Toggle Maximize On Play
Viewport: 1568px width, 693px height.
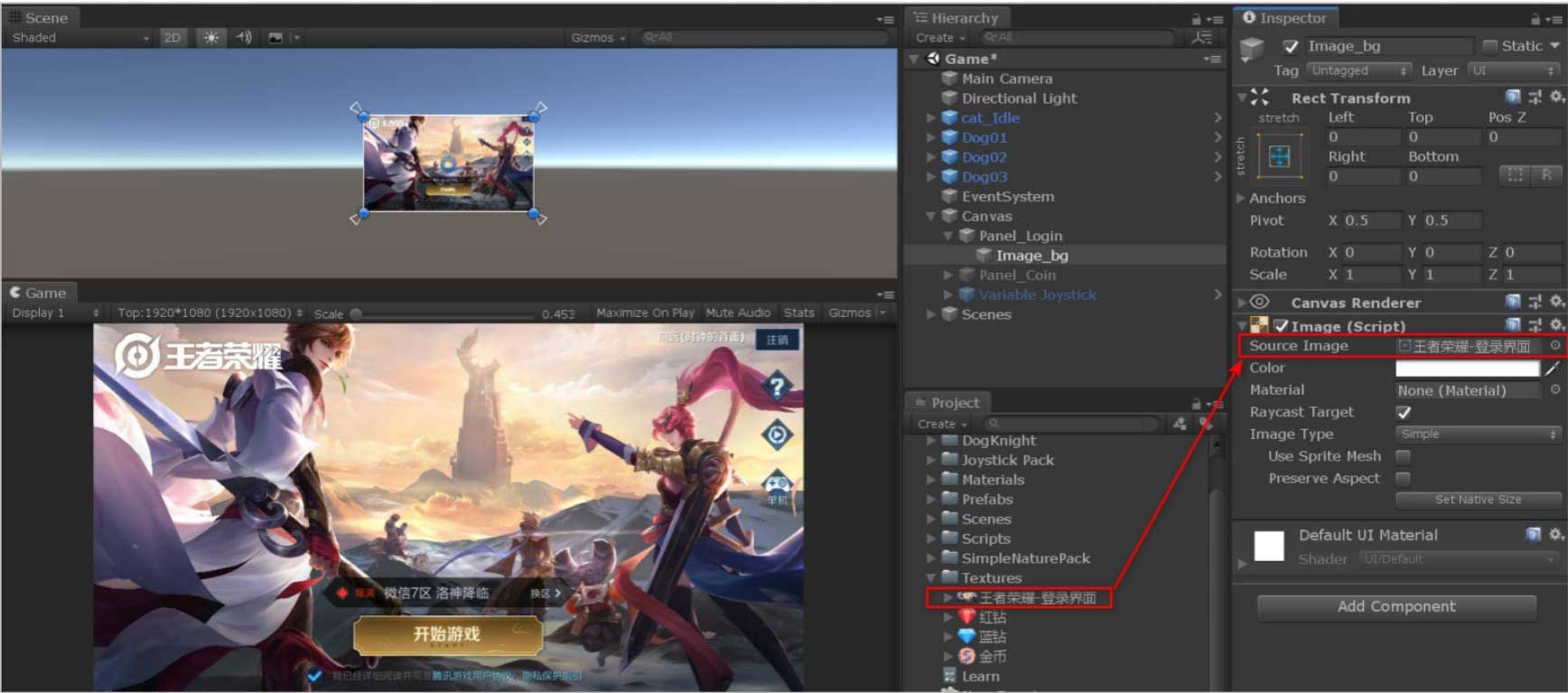point(645,313)
